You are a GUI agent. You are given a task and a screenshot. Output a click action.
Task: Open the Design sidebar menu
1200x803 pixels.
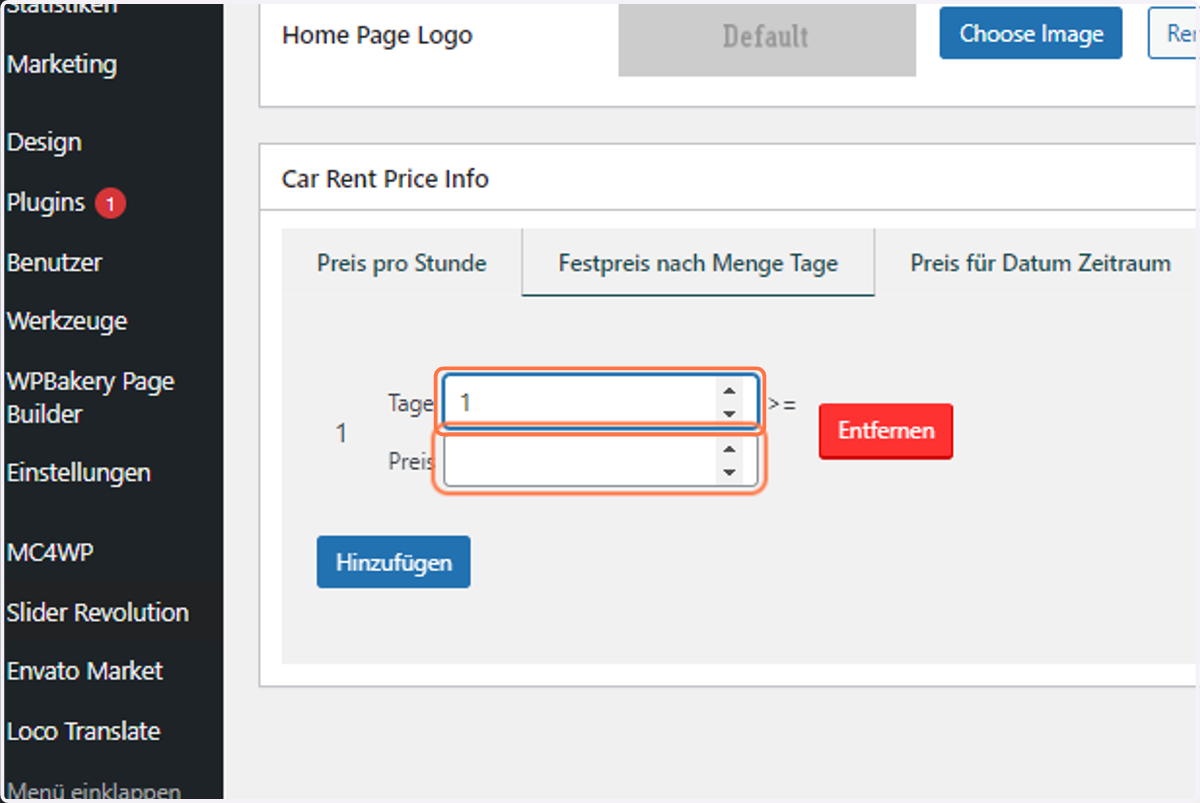click(x=44, y=142)
